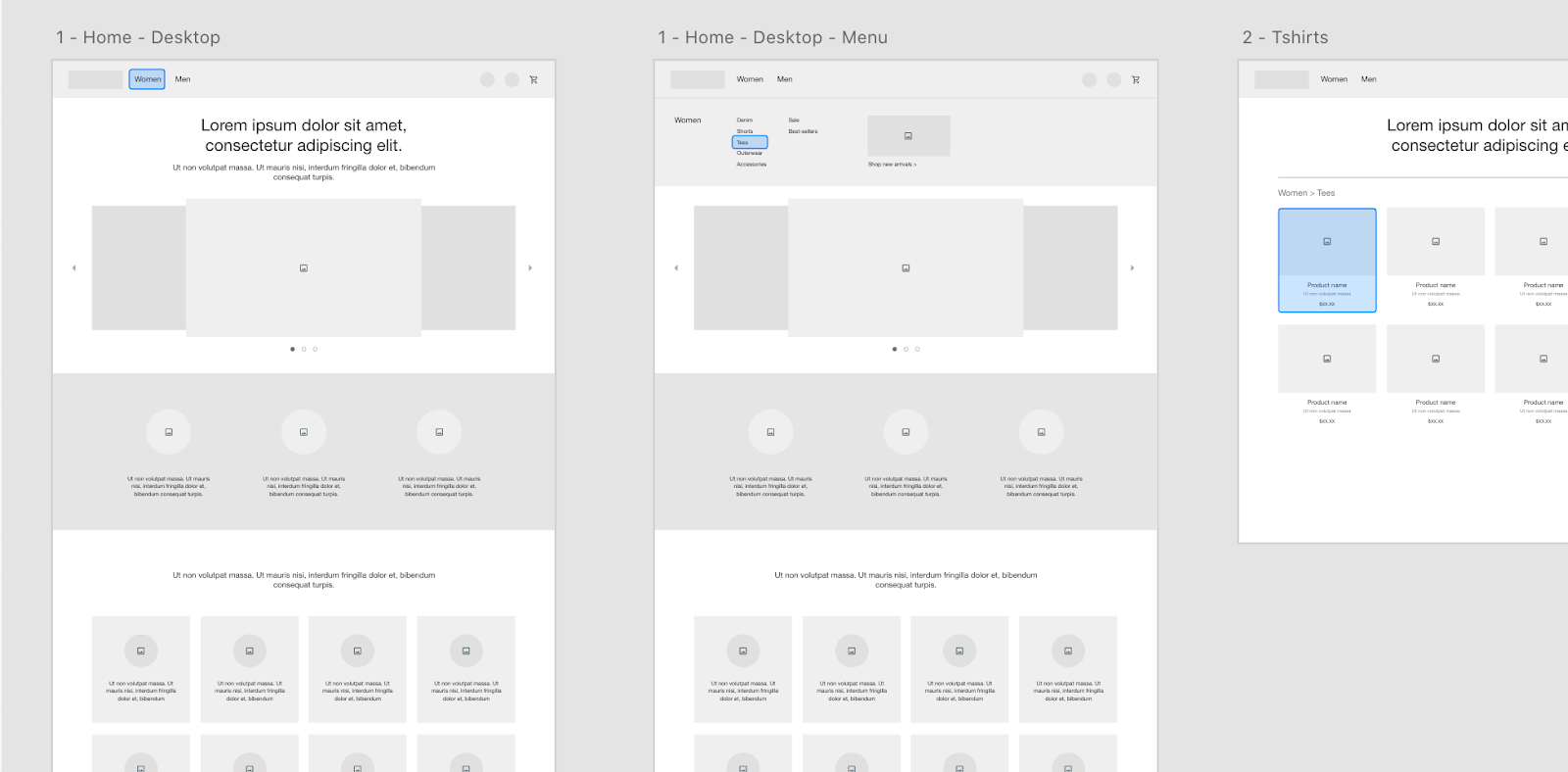Click the cart icon in Home - Desktop header
This screenshot has height=772, width=1568.
point(534,80)
